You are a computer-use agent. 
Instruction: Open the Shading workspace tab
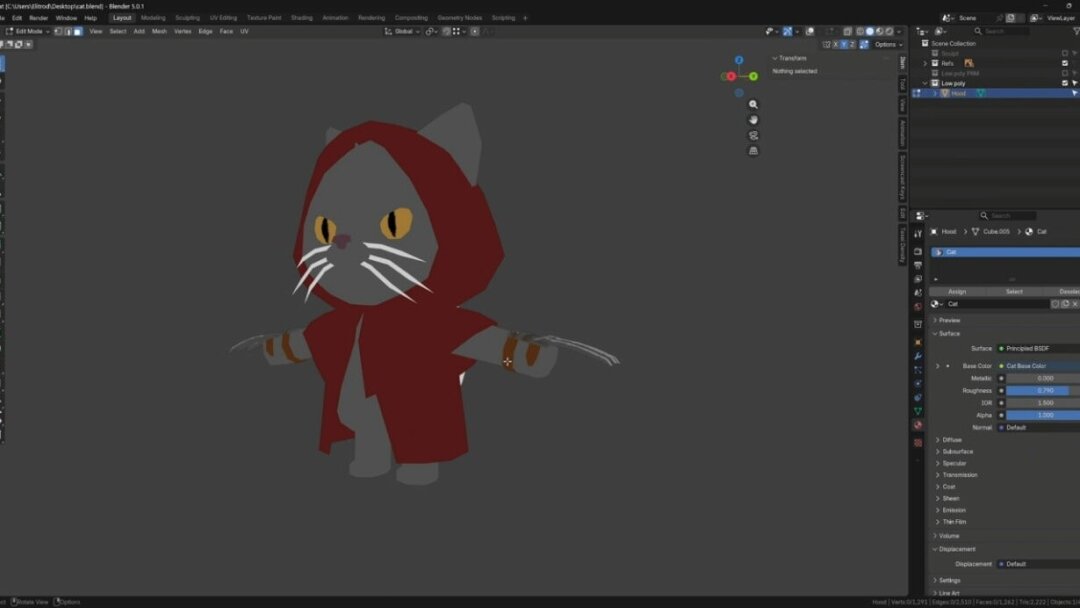coord(301,18)
